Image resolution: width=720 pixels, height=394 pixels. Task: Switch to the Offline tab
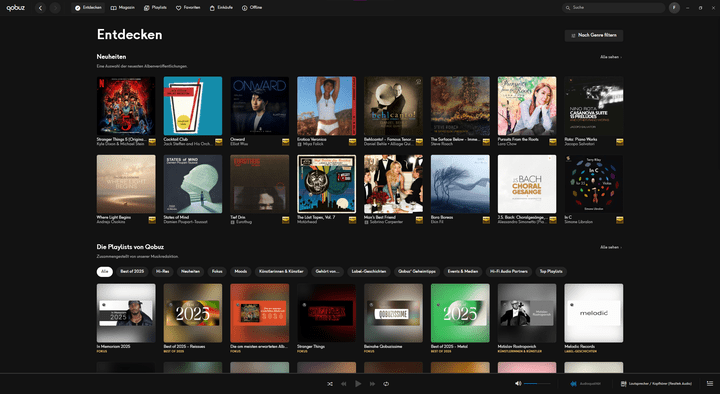[x=252, y=8]
